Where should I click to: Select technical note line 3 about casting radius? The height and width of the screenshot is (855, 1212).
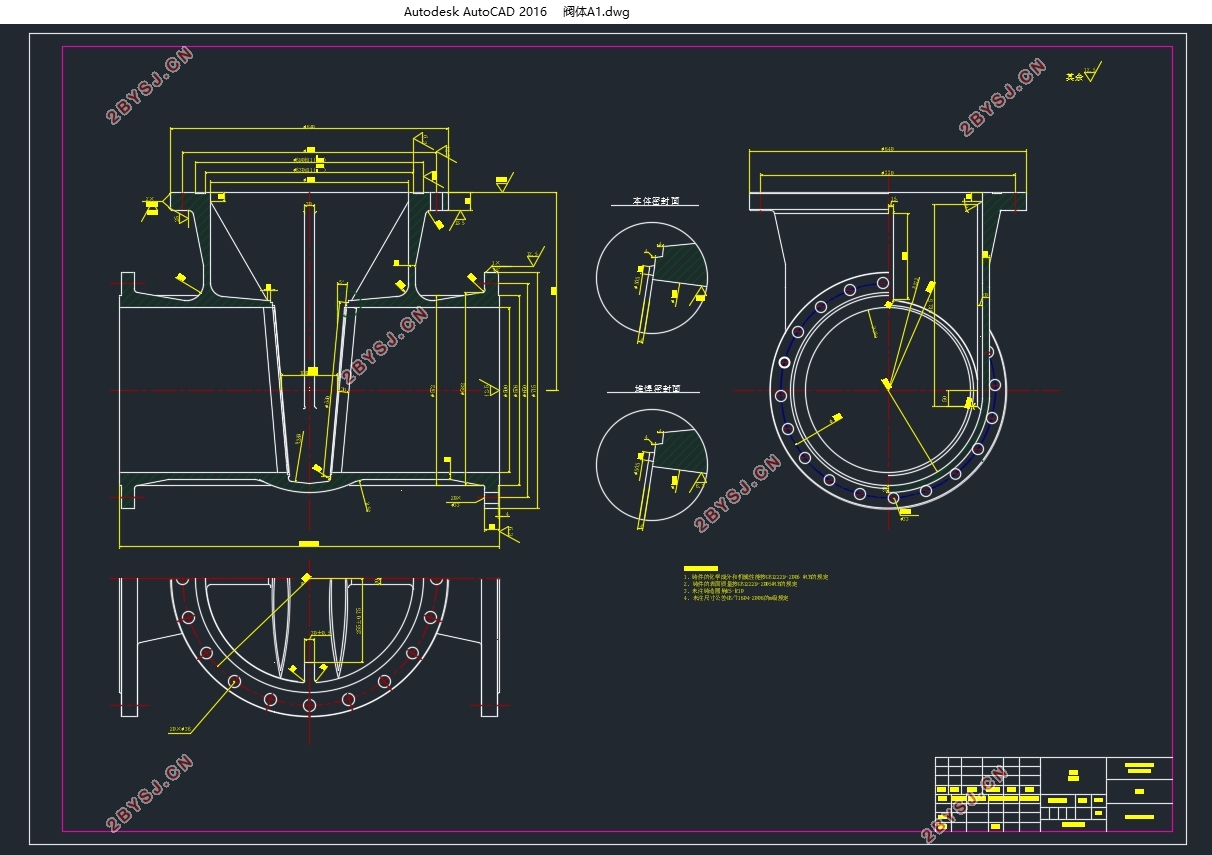coord(714,591)
